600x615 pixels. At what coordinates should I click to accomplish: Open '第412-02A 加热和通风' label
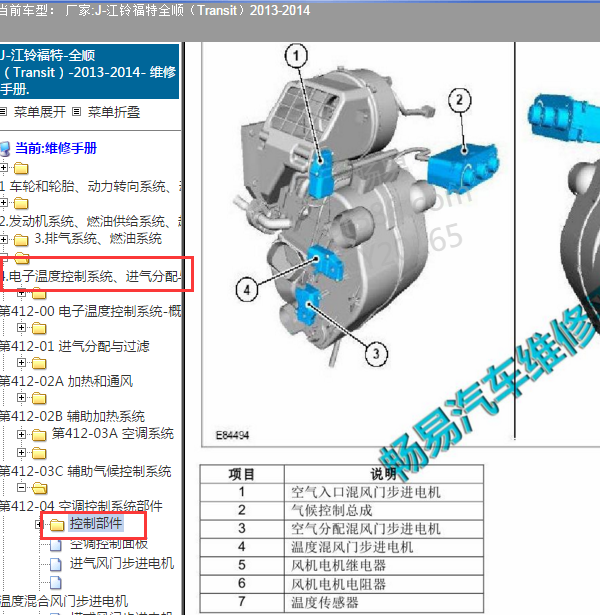click(66, 381)
